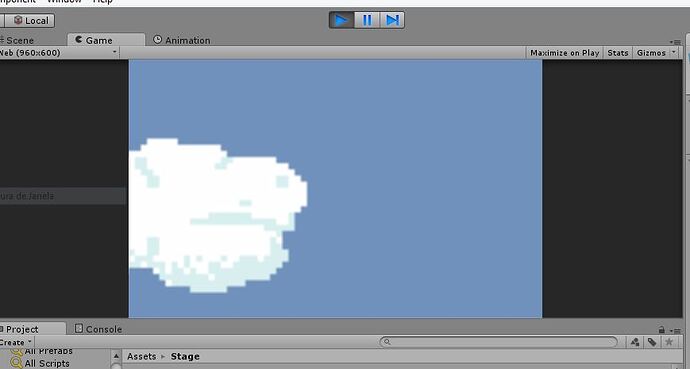The height and width of the screenshot is (369, 690).
Task: Advance one frame with Step button
Action: coord(392,20)
